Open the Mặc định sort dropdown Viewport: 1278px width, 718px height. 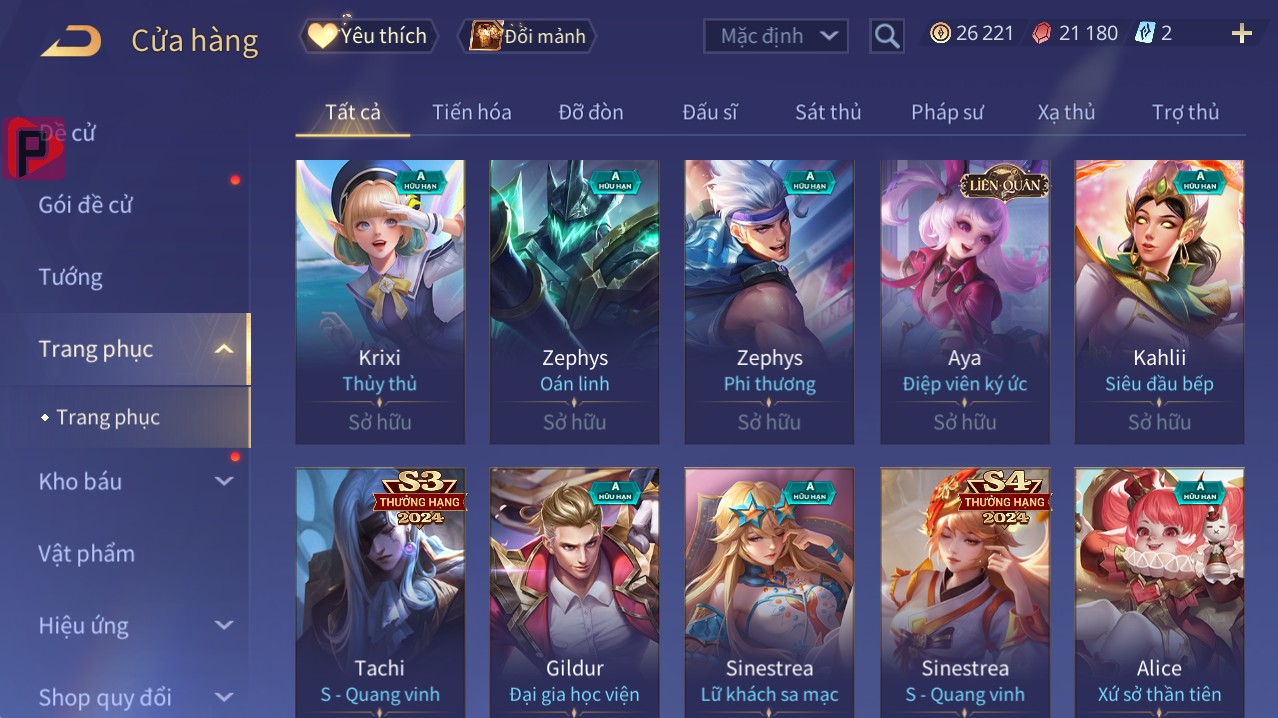point(777,36)
